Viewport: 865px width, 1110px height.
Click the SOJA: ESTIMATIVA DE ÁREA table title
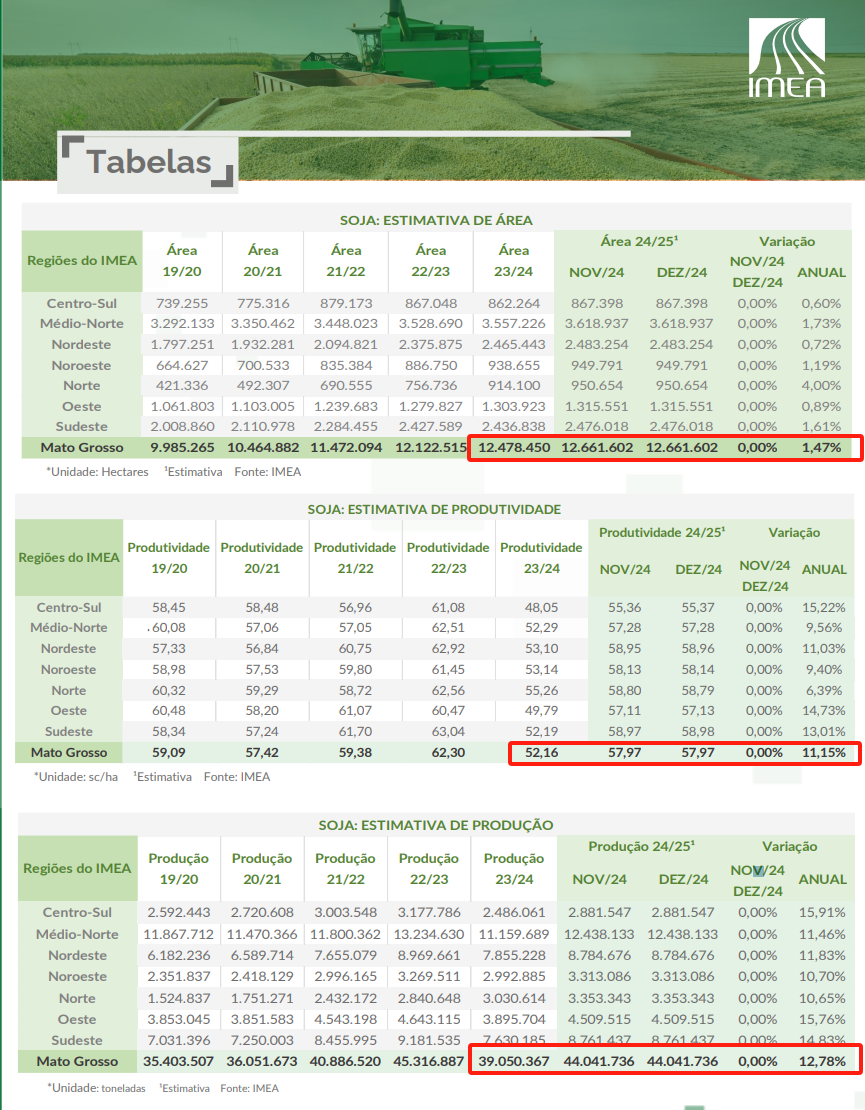[x=436, y=220]
